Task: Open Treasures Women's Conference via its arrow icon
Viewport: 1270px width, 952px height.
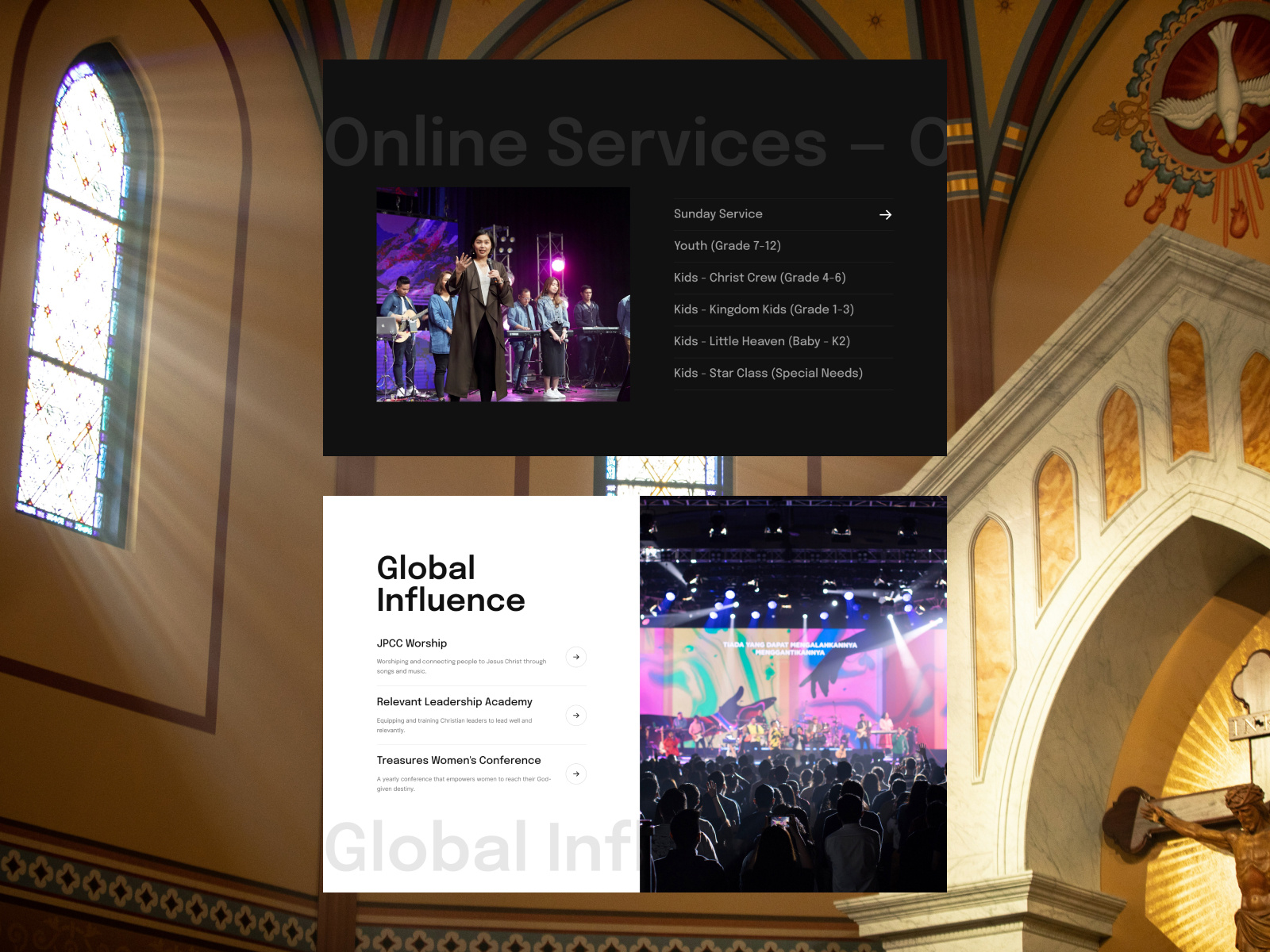Action: pos(575,773)
